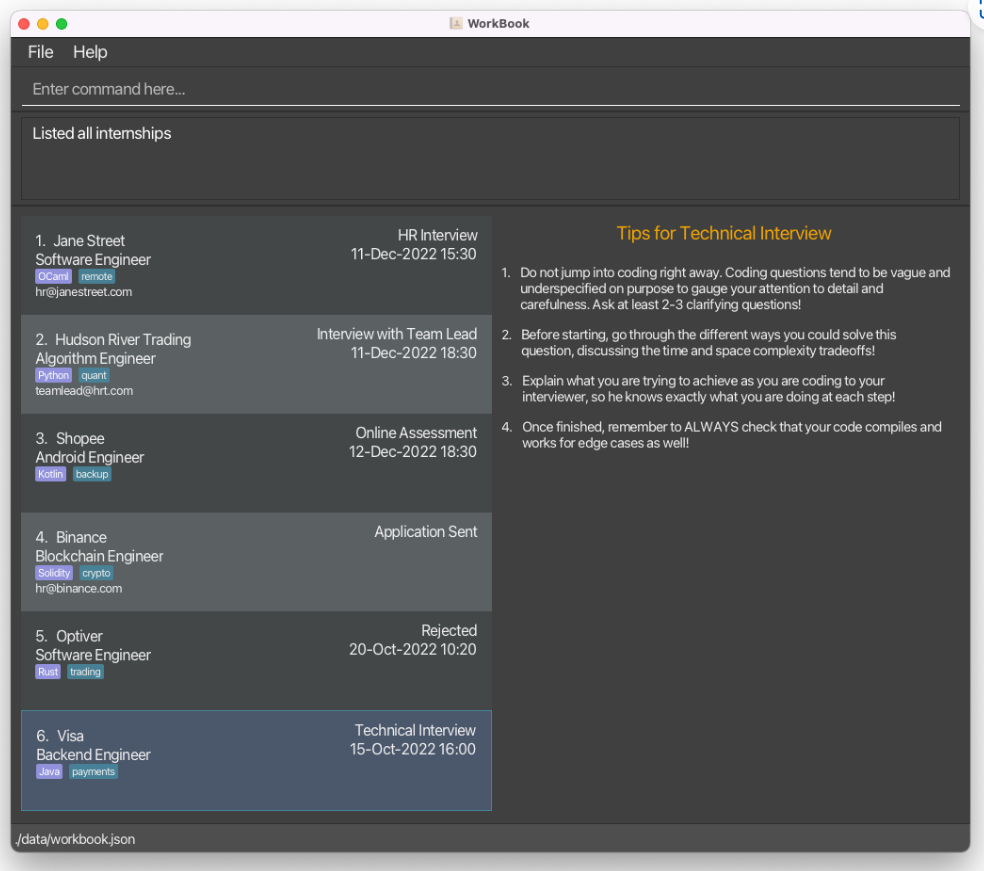
Task: Select the Visa internship entry
Action: click(x=256, y=761)
